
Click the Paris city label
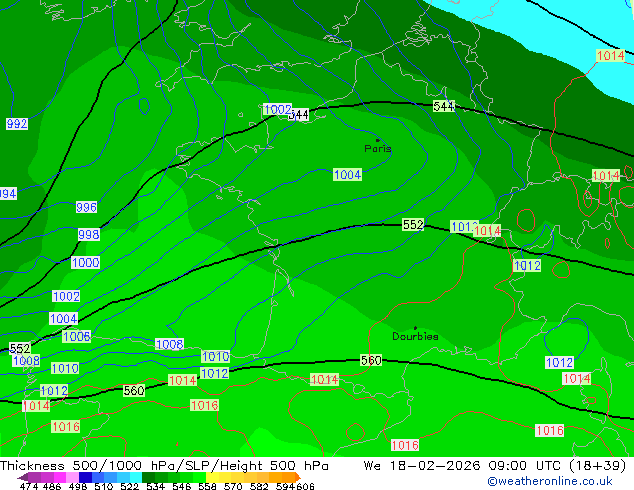pyautogui.click(x=378, y=148)
